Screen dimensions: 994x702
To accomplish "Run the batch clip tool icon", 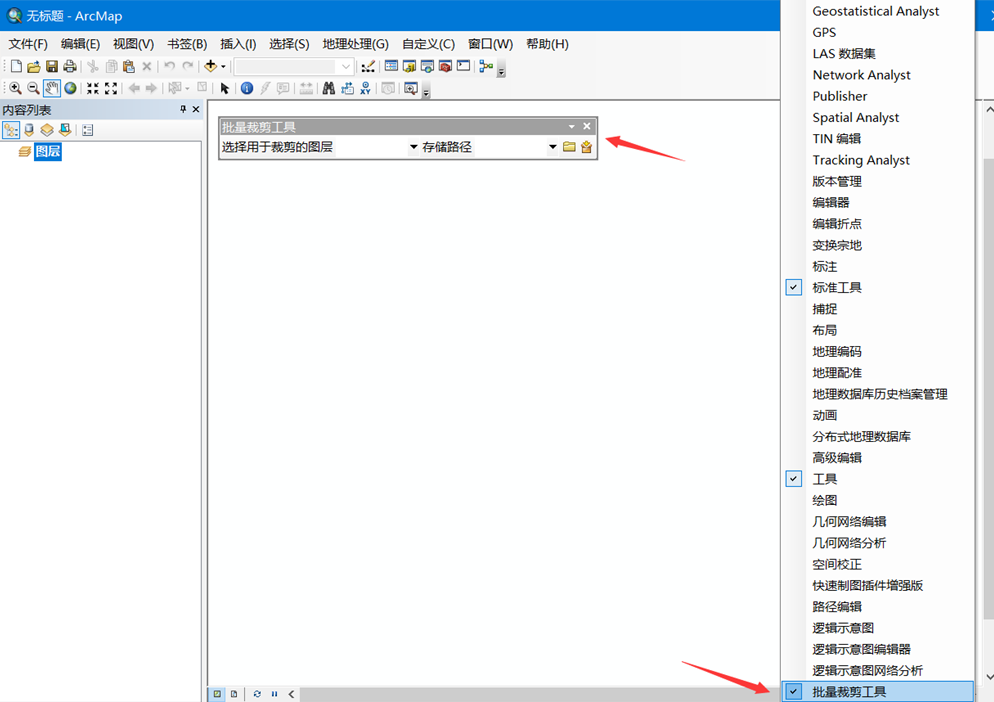I will click(586, 146).
